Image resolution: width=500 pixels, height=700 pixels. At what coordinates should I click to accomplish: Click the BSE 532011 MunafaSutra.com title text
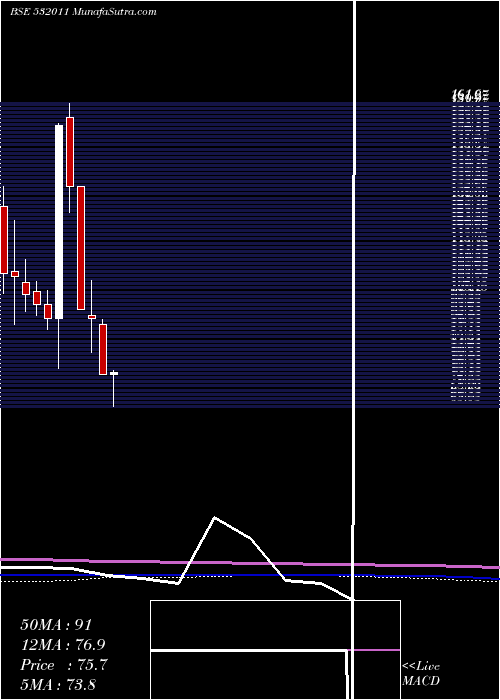click(83, 12)
